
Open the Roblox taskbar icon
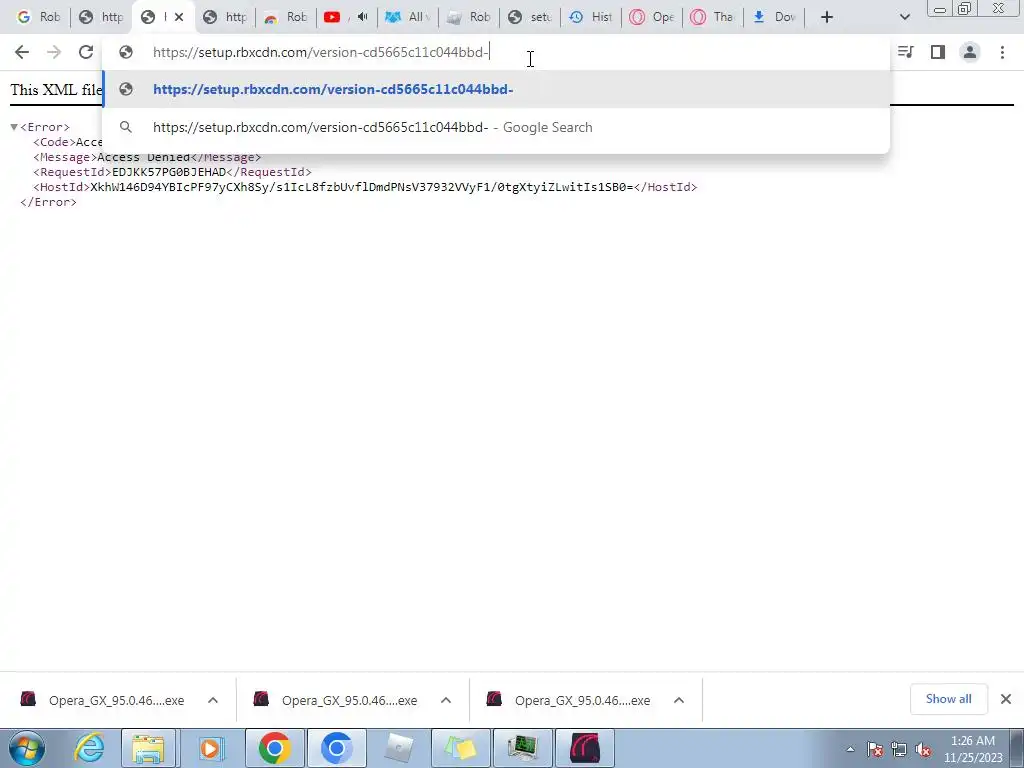(398, 748)
